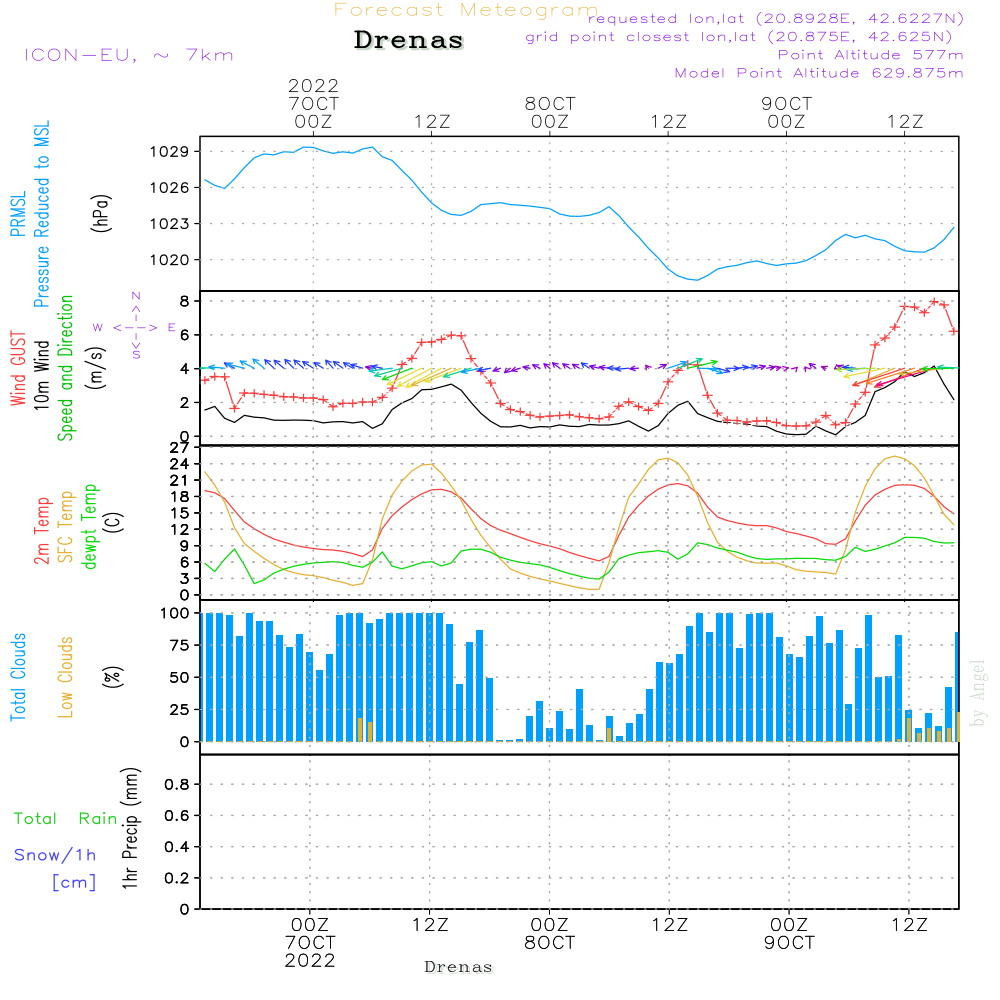This screenshot has height=1000, width=1000.
Task: Click the 100 cloud percentage tick label
Action: pos(175,614)
